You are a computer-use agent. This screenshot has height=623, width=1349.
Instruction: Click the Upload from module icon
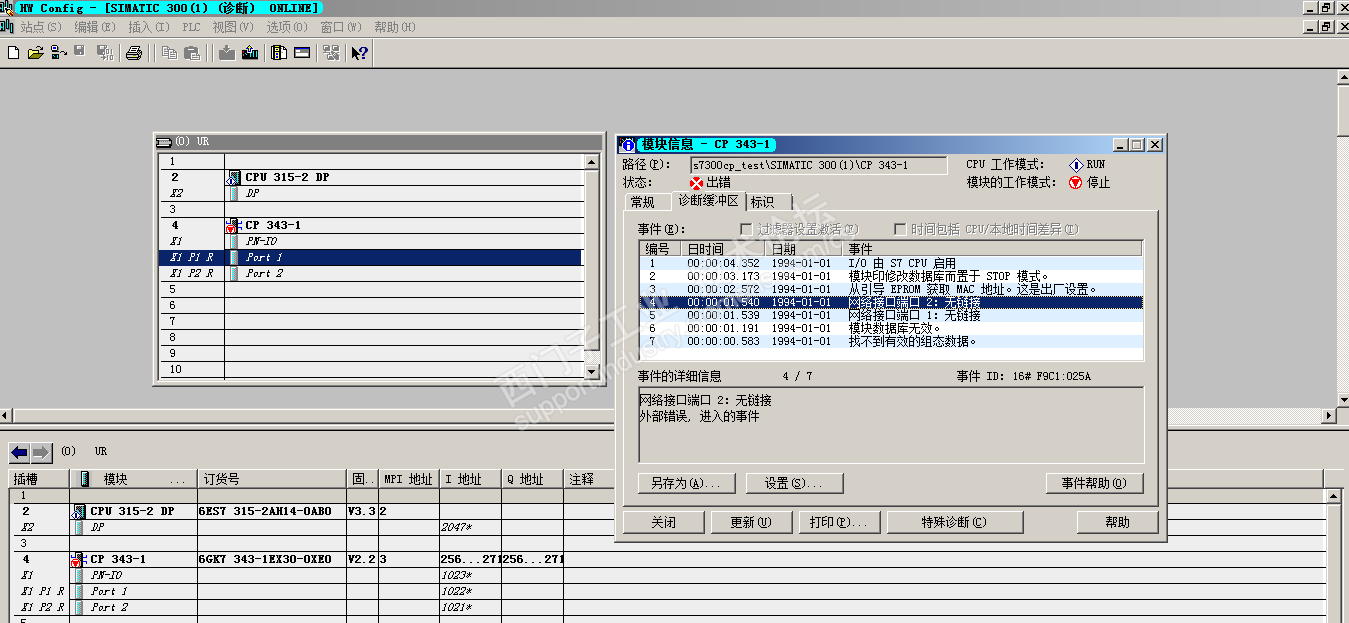point(250,53)
